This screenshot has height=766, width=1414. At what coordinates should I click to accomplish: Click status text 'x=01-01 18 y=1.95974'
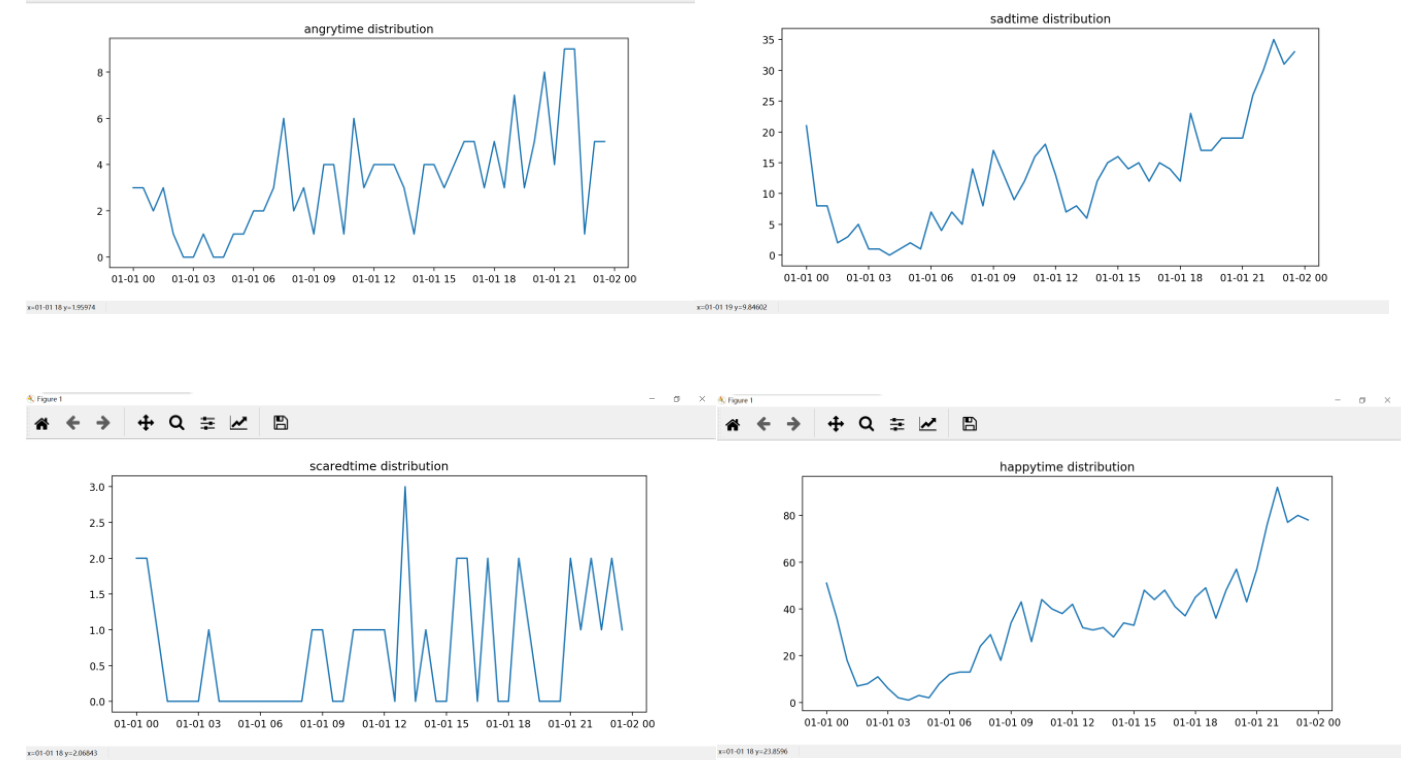click(61, 307)
